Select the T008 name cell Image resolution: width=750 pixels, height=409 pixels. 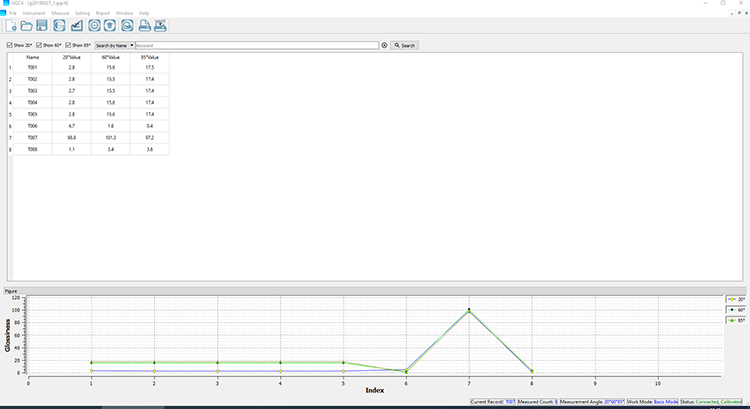[33, 149]
